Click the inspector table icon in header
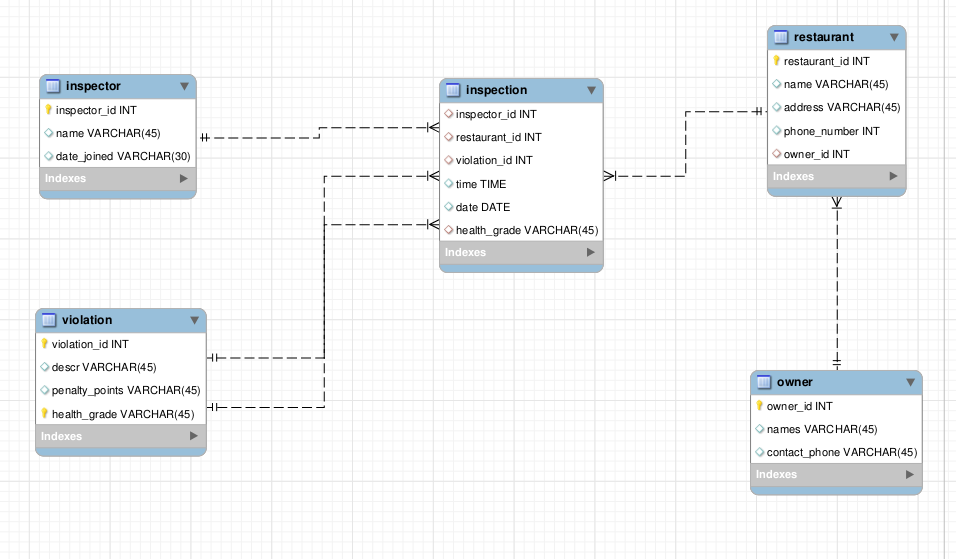Viewport: 956px width, 559px height. click(x=54, y=87)
